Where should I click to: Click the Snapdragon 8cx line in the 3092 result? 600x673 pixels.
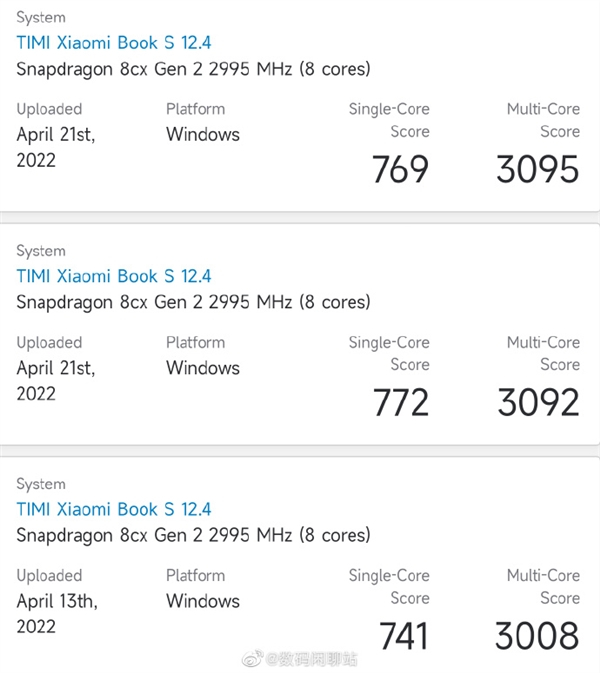pos(193,302)
